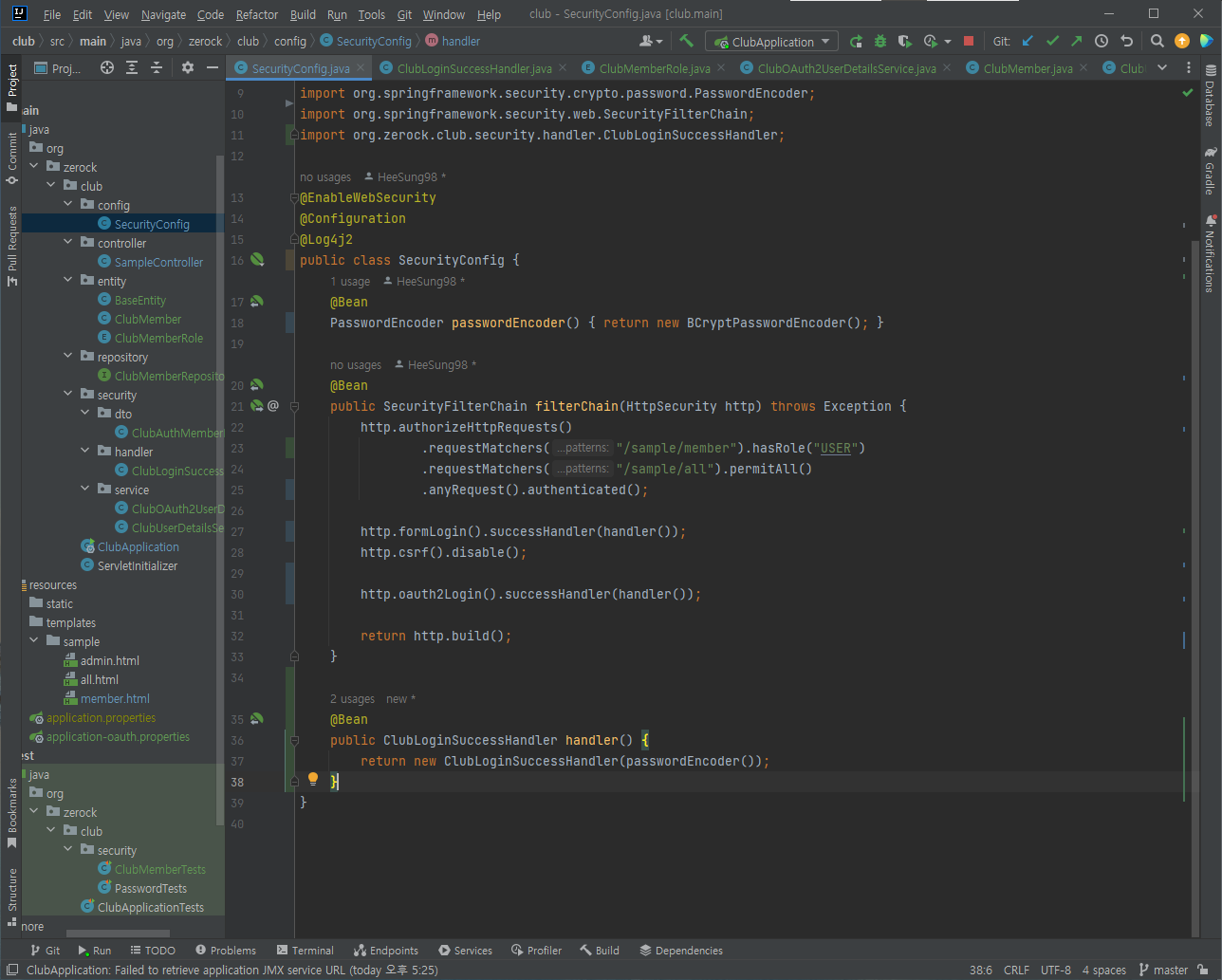
Task: Open the Terminal tool window
Action: 305,950
